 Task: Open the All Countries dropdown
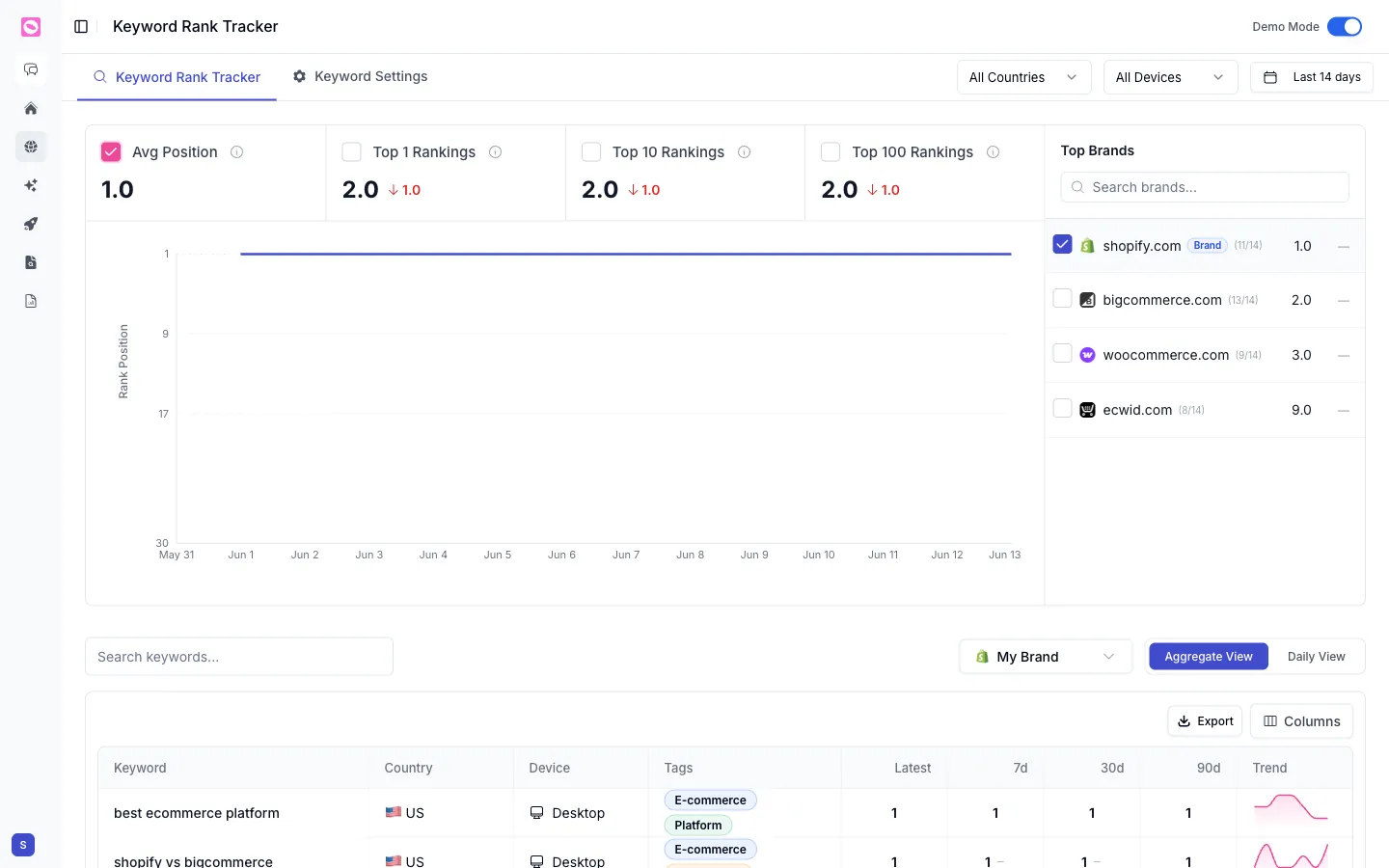point(1023,77)
